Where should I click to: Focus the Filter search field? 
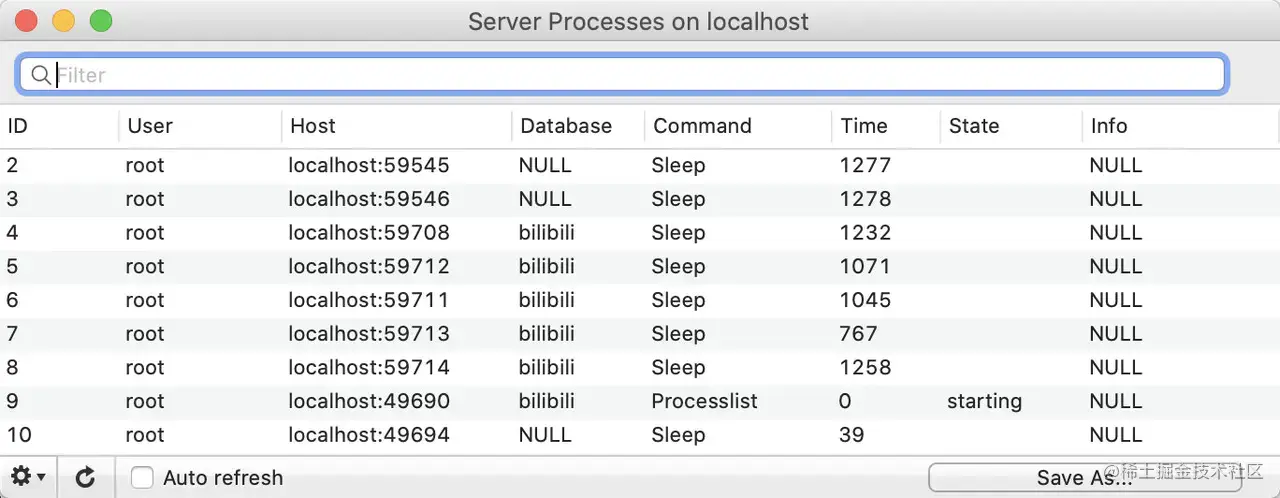[622, 75]
